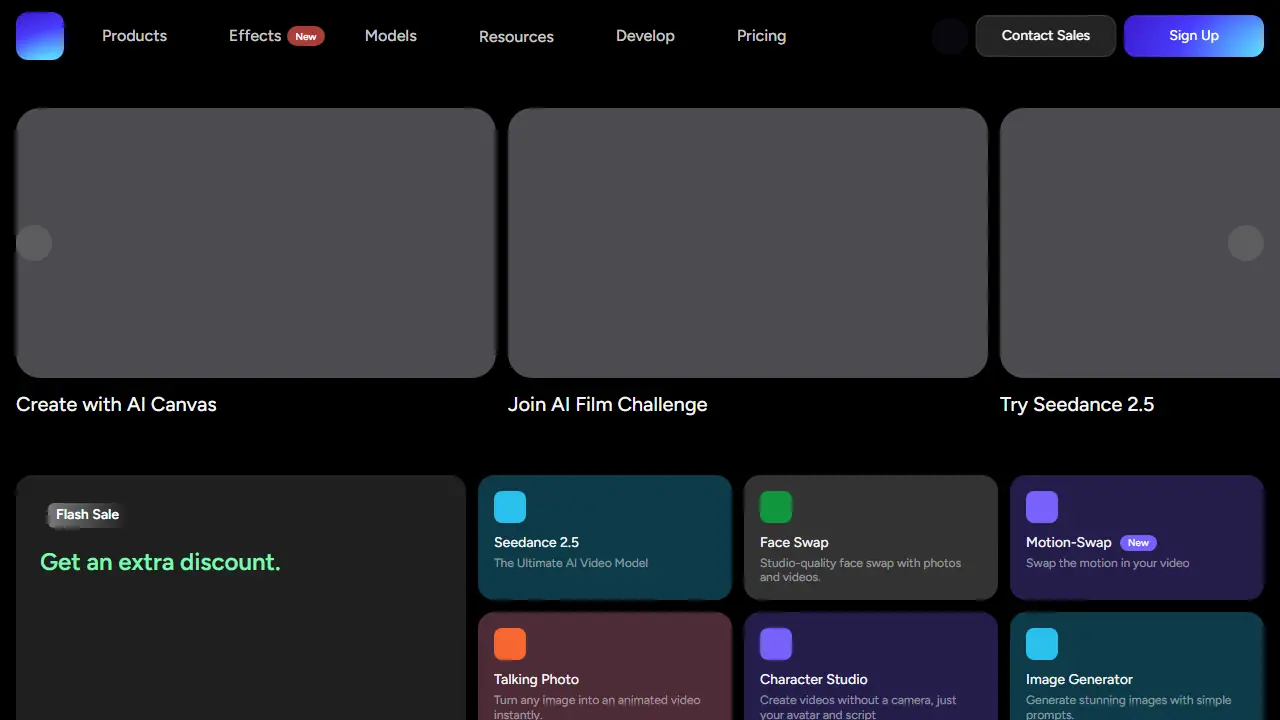Click the Seedance 2.5 card title
The height and width of the screenshot is (720, 1280).
coord(536,542)
